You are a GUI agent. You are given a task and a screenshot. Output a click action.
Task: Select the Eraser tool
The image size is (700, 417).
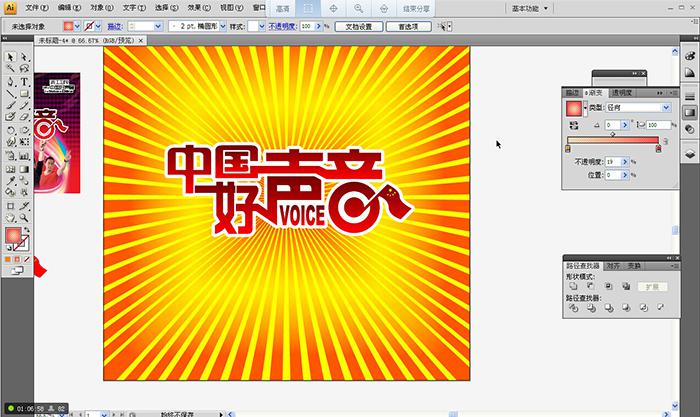(24, 117)
